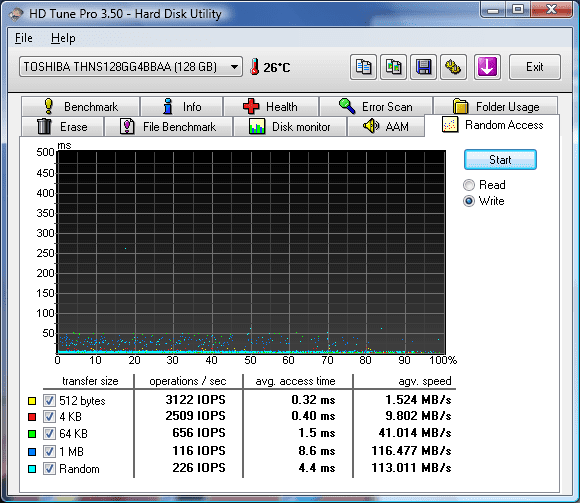Open the File menu
This screenshot has width=580, height=503.
pos(24,38)
